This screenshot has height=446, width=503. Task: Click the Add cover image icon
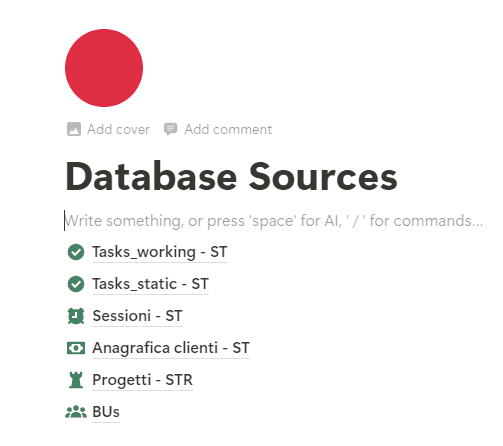[x=74, y=129]
